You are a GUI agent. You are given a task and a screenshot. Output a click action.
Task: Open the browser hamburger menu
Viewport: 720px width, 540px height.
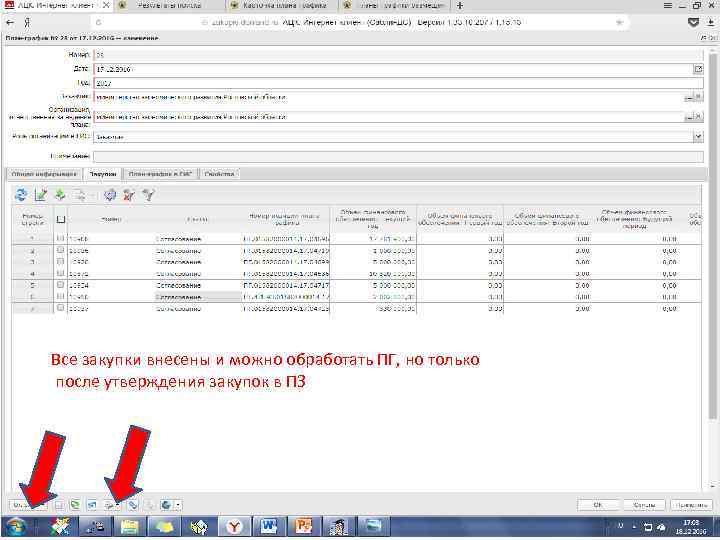668,6
